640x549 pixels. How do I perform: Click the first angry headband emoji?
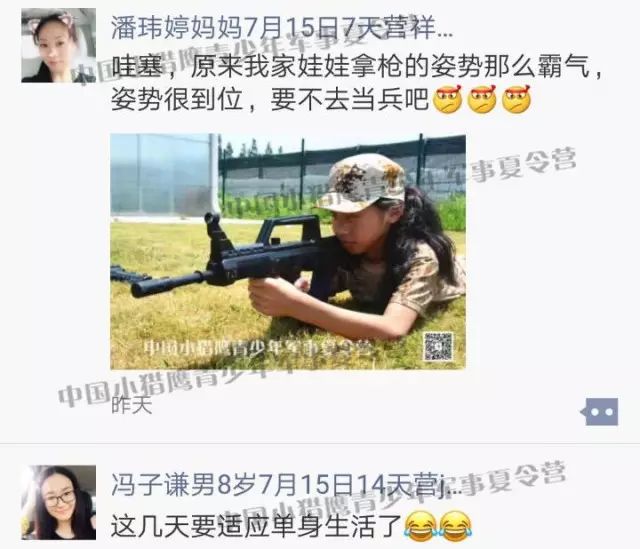pos(448,99)
